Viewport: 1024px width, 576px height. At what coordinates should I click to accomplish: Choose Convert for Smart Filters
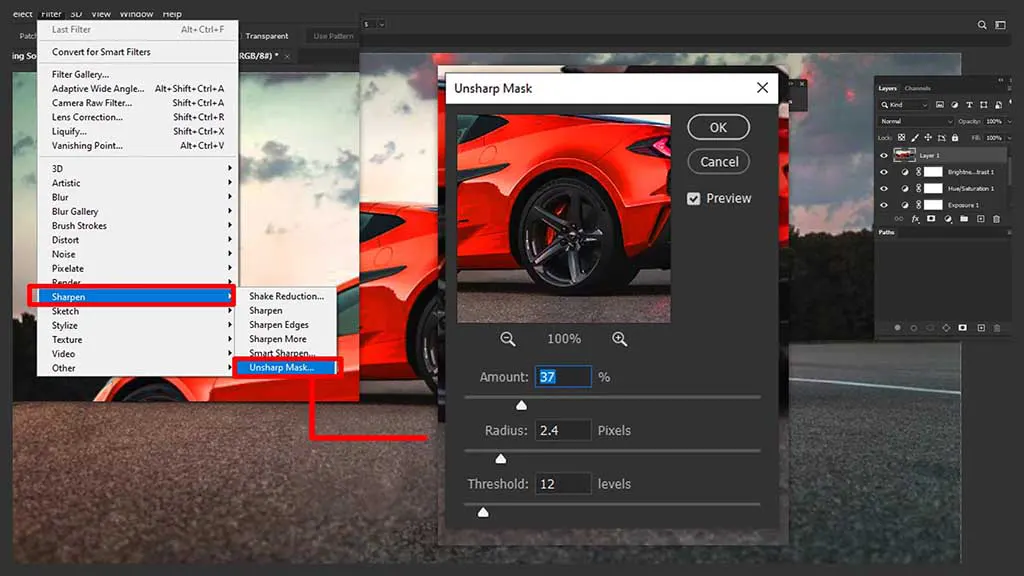[138, 52]
